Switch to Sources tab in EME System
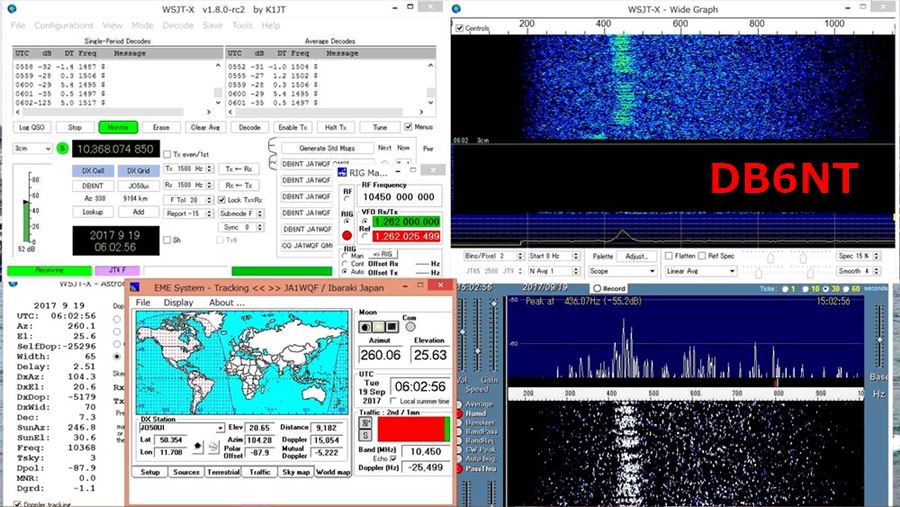900x507 pixels. (186, 472)
